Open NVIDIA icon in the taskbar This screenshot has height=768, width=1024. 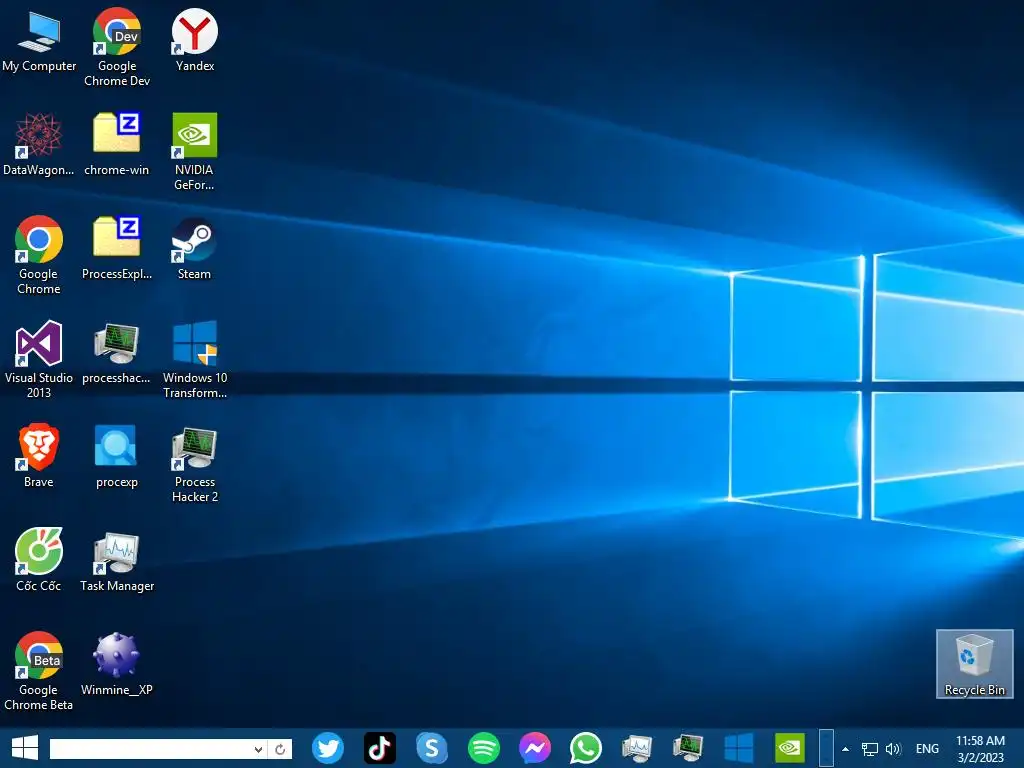[790, 748]
